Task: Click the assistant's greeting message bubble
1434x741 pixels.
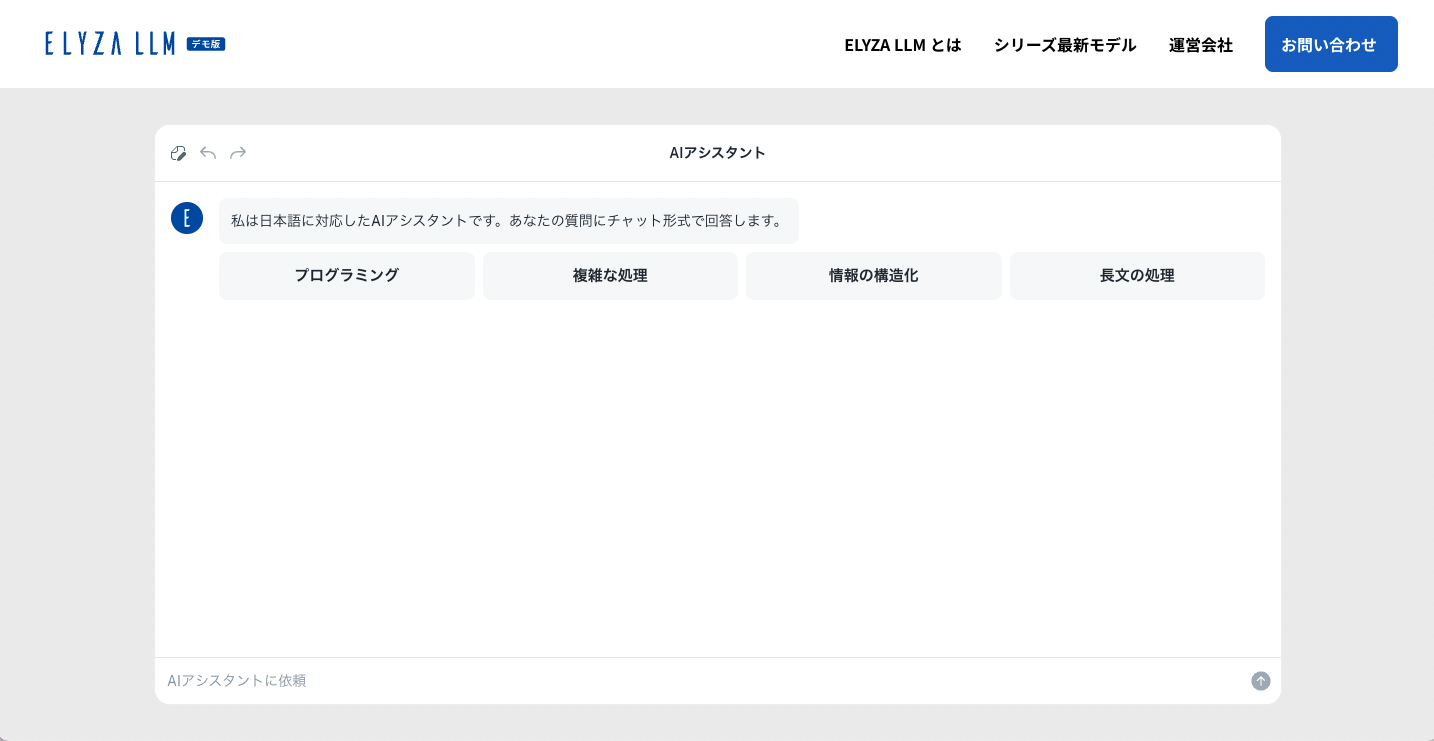Action: (508, 221)
